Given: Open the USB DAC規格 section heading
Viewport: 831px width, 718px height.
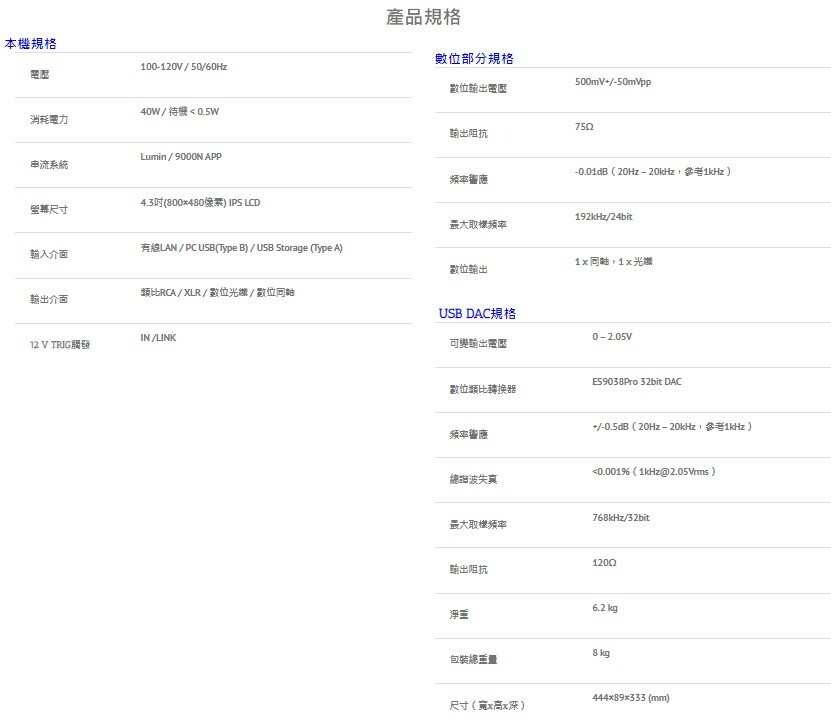Looking at the screenshot, I should [x=477, y=314].
